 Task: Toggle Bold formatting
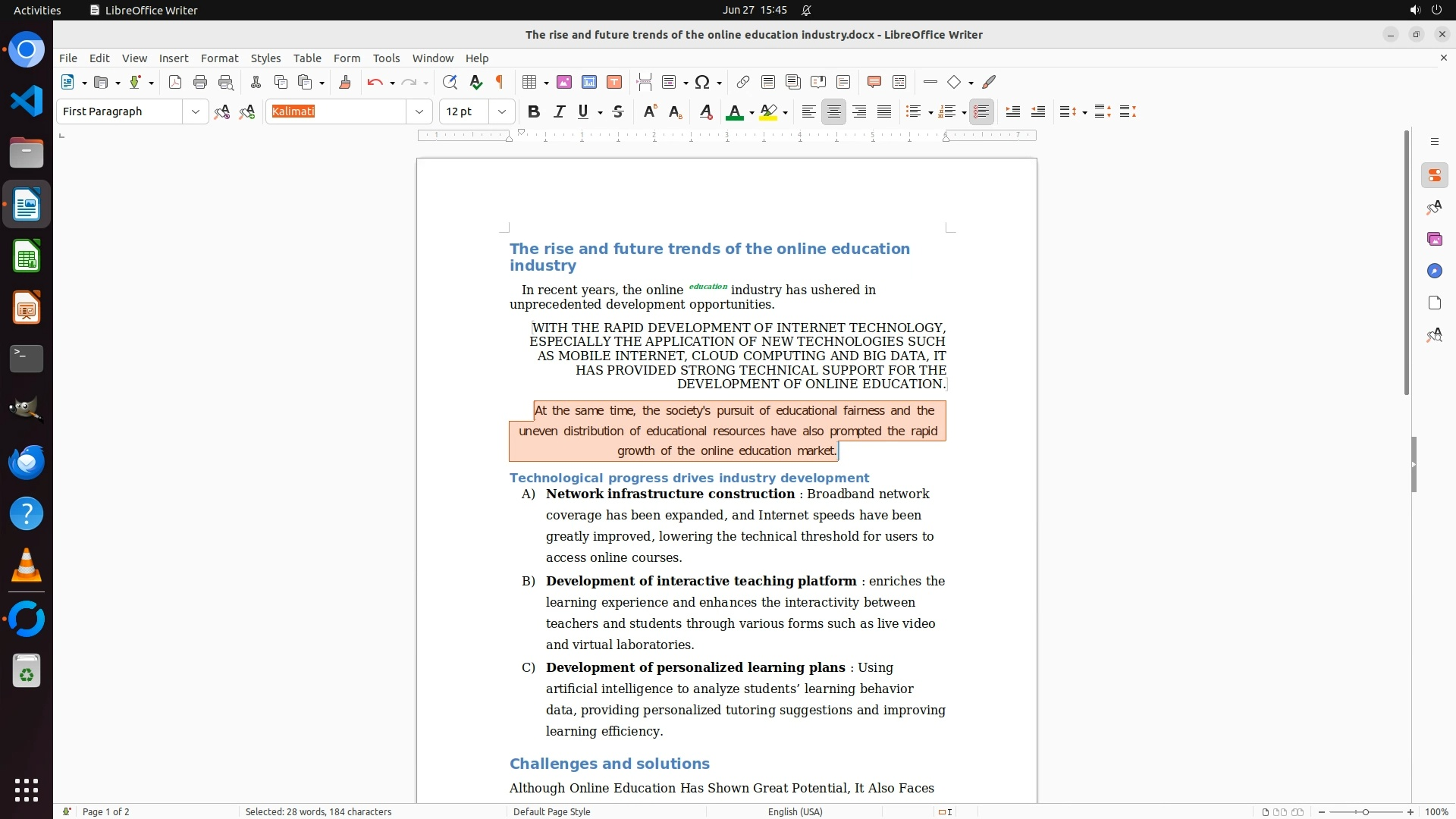point(534,112)
